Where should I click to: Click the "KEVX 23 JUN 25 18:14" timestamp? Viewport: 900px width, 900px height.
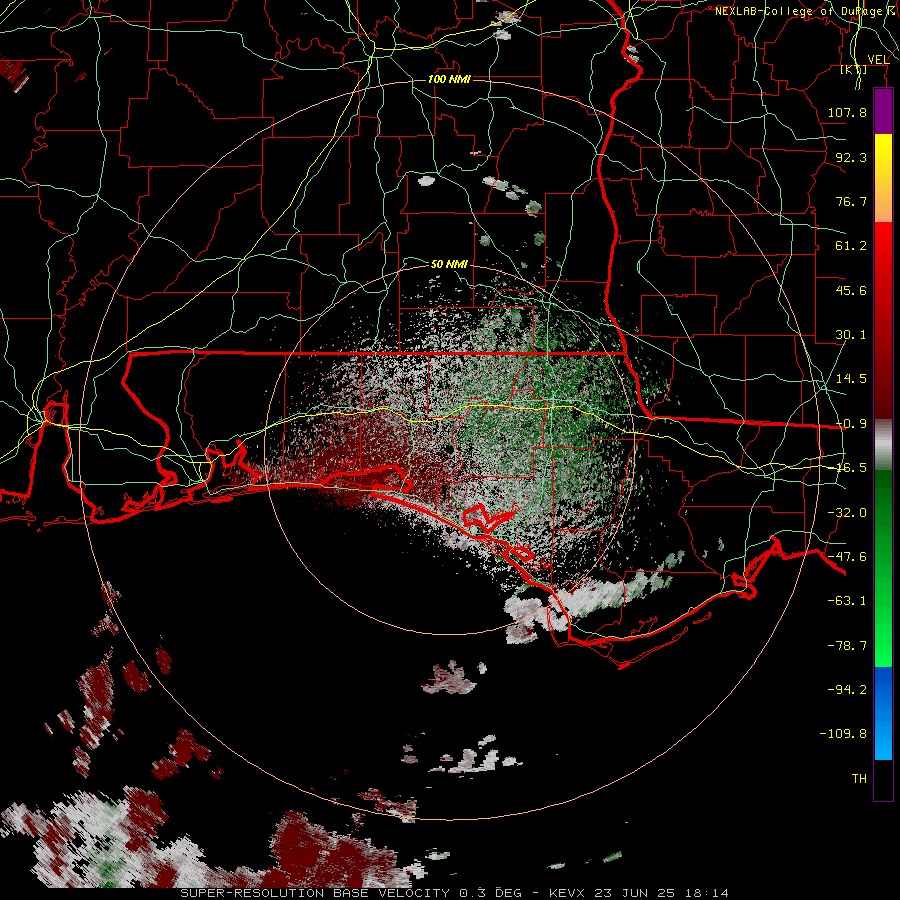639,893
